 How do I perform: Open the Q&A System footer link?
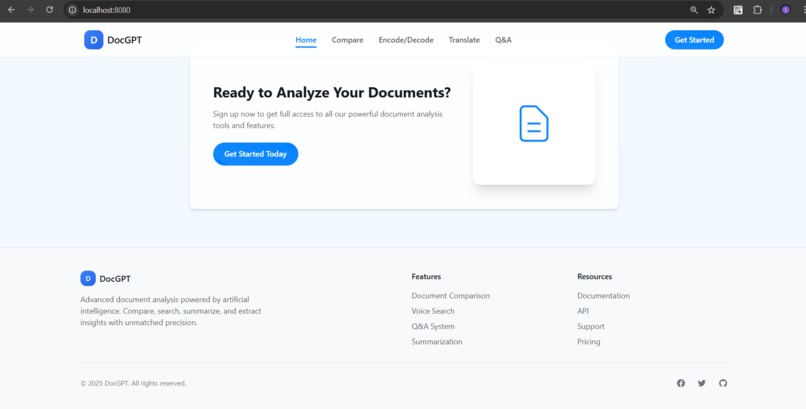tap(433, 326)
